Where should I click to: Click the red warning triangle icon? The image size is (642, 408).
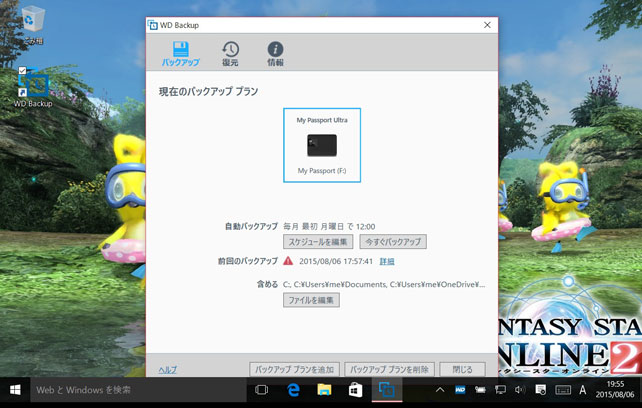pyautogui.click(x=288, y=261)
